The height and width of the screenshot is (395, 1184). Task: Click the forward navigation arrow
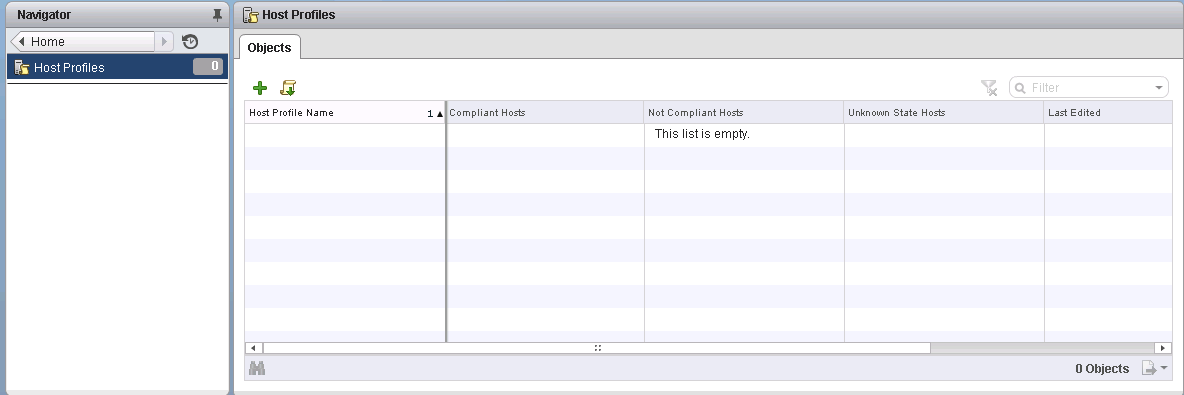[x=165, y=42]
